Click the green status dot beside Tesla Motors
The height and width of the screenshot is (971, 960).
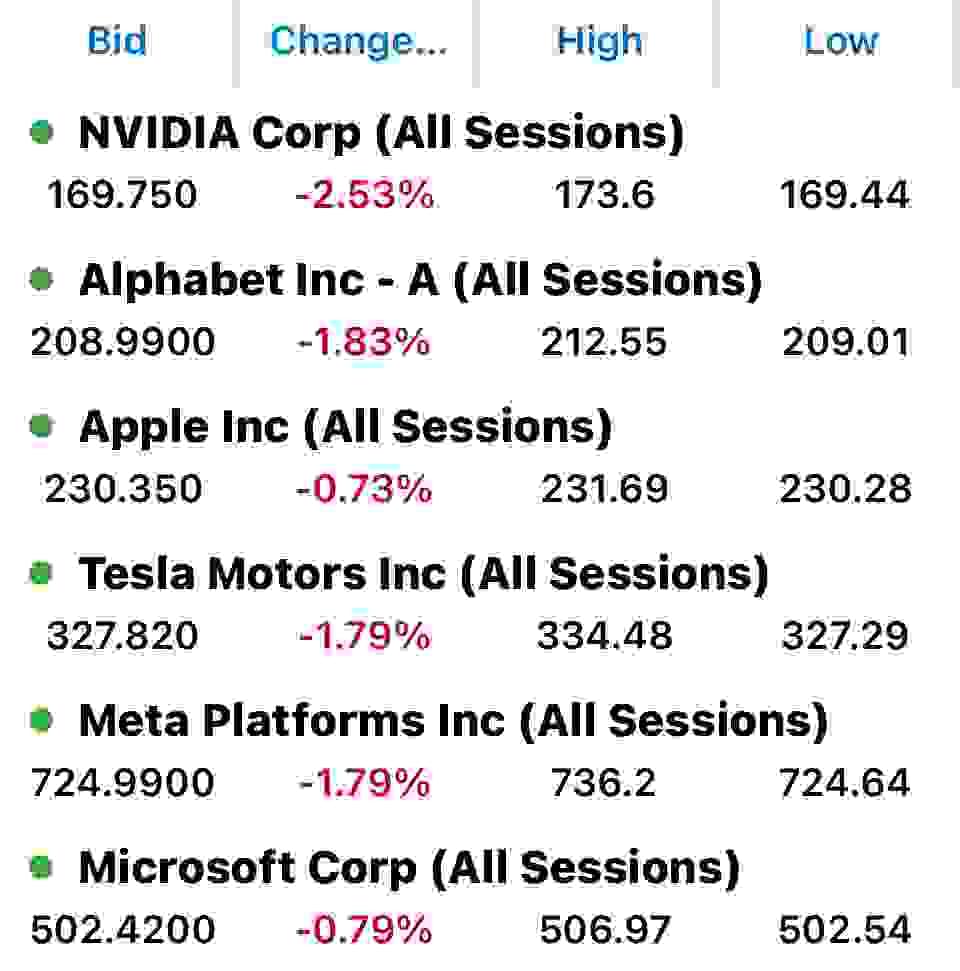pos(41,573)
